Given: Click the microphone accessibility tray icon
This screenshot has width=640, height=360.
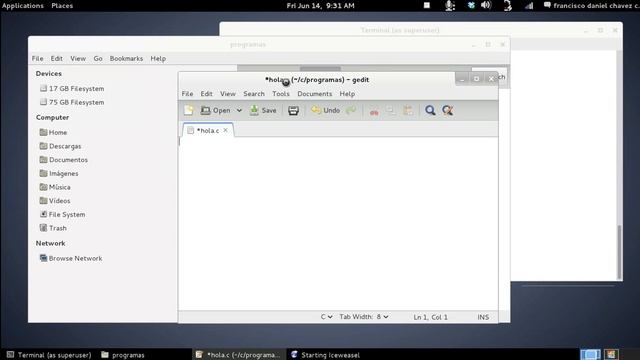Looking at the screenshot, I should tap(450, 5).
